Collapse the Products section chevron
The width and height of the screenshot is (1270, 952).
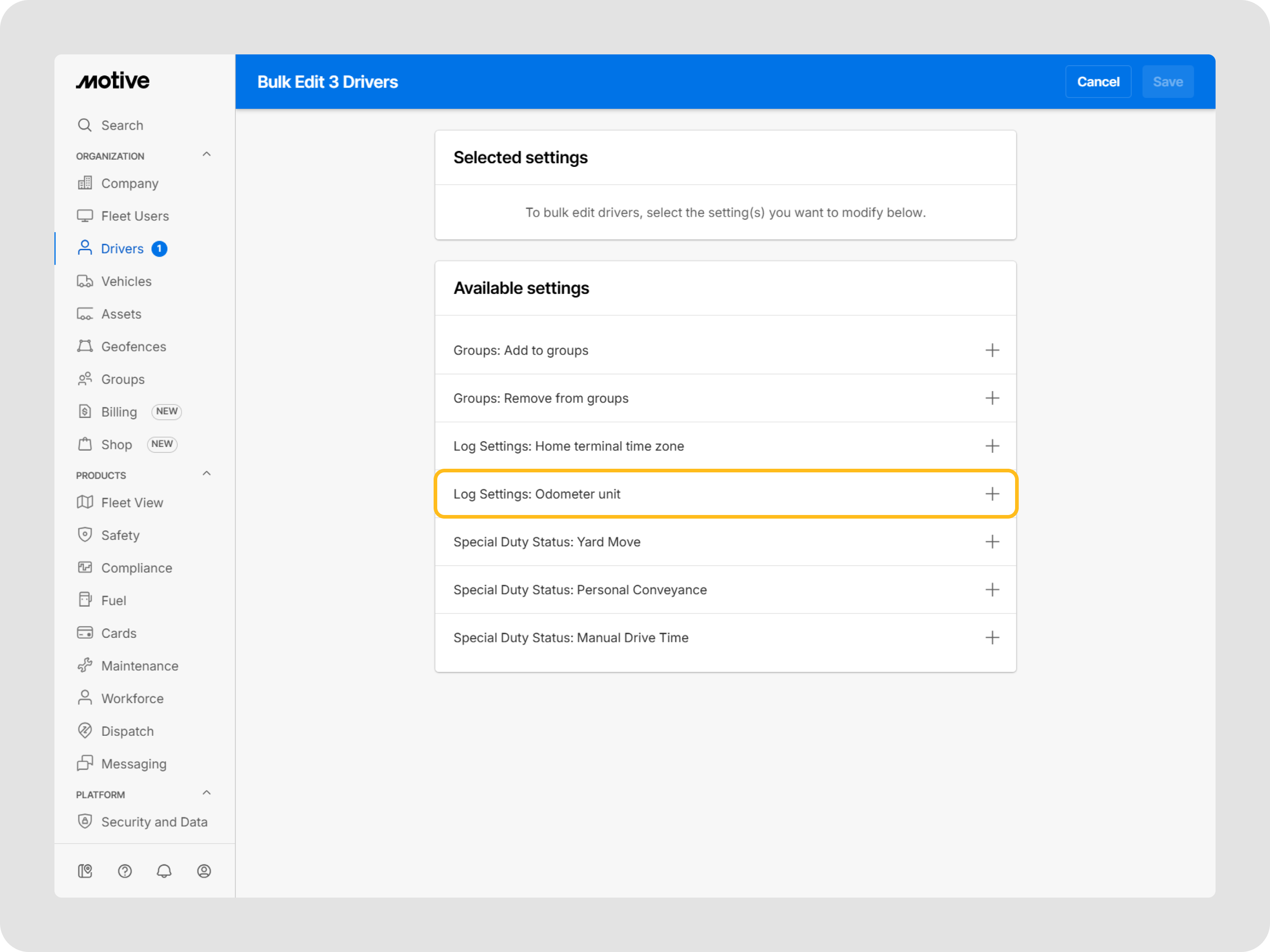tap(207, 473)
